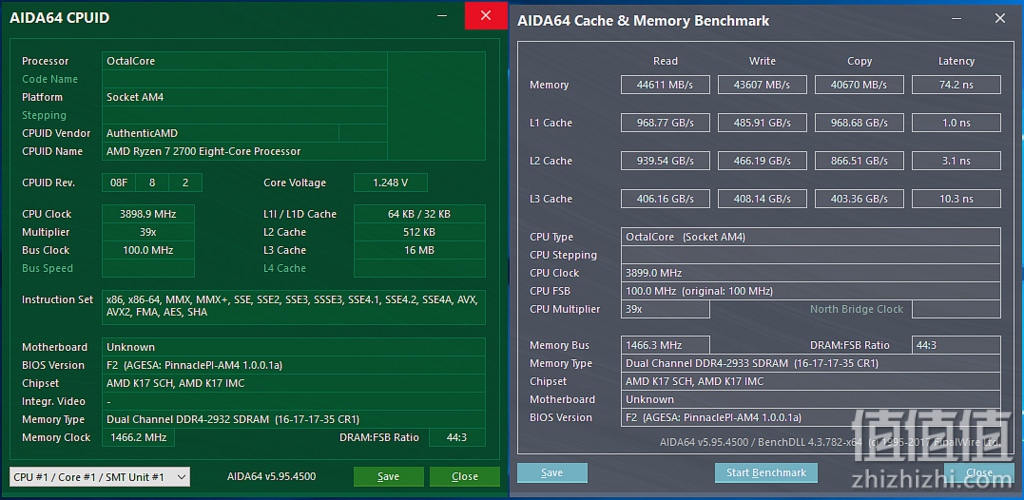Select CPUID Rev. 08F cell
The width and height of the screenshot is (1024, 500).
(119, 183)
